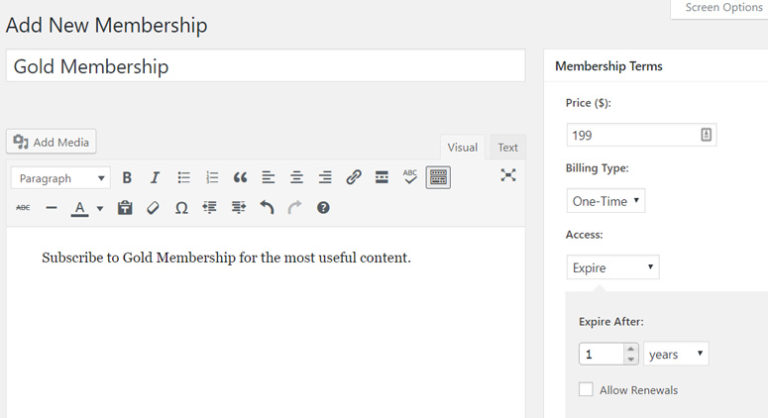Screen dimensions: 768x418
Task: Insert a Read More tag
Action: click(x=381, y=178)
